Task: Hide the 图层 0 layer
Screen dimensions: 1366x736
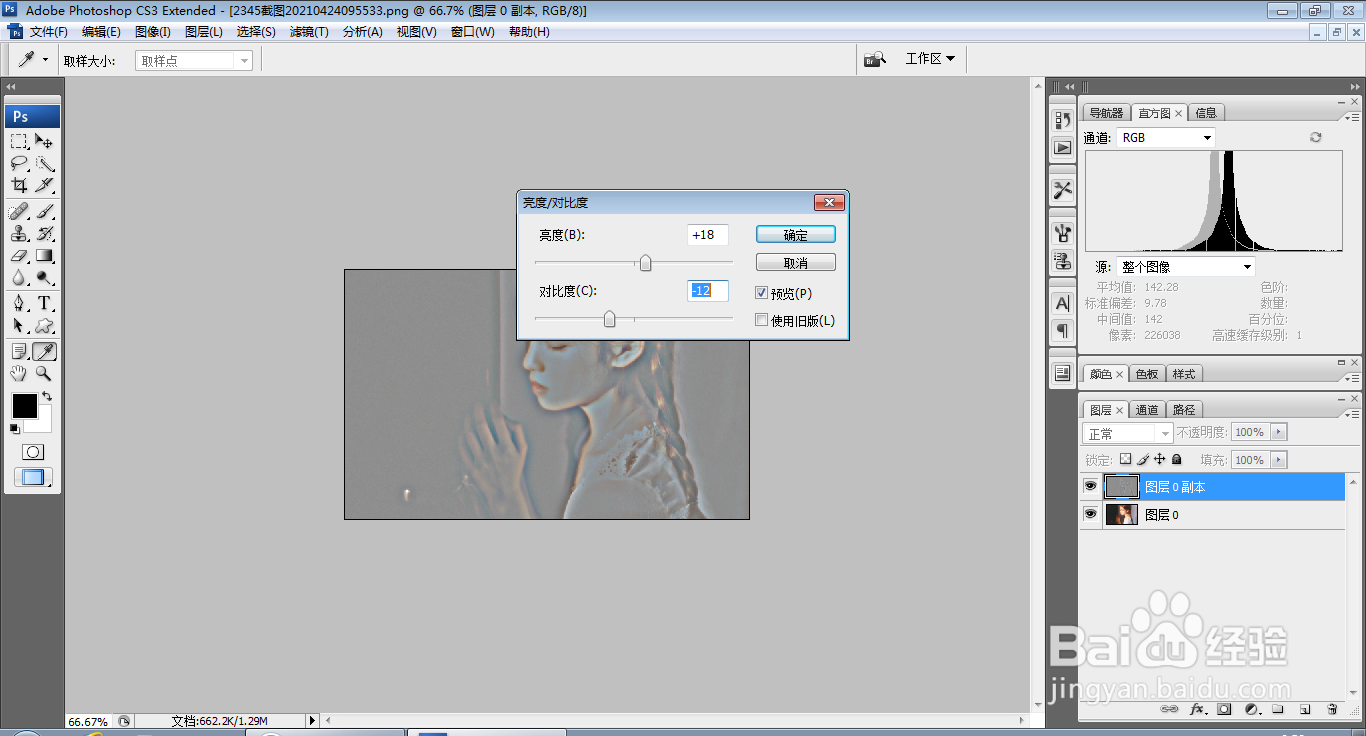Action: coord(1090,514)
